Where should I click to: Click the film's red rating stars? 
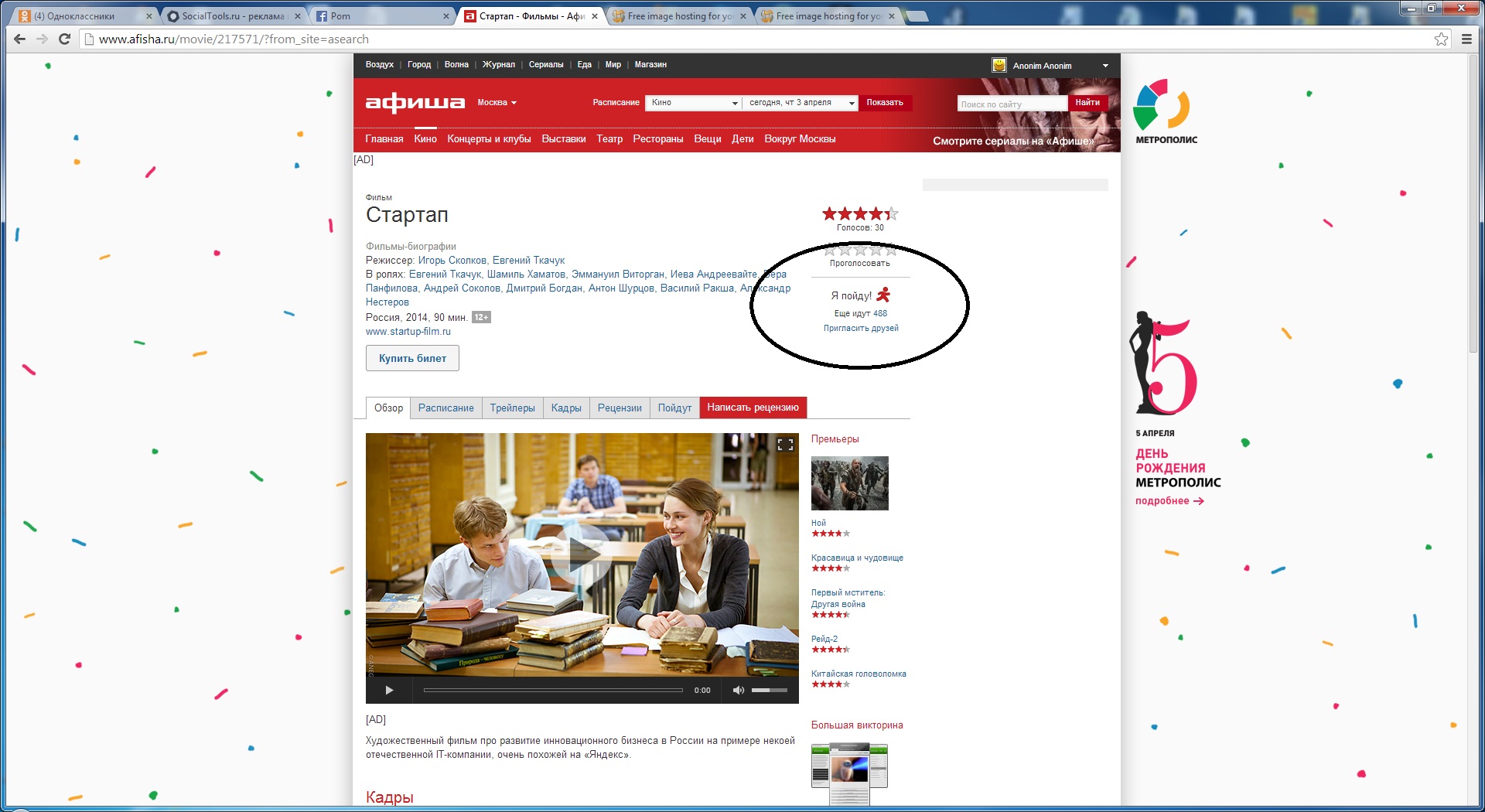(x=860, y=213)
